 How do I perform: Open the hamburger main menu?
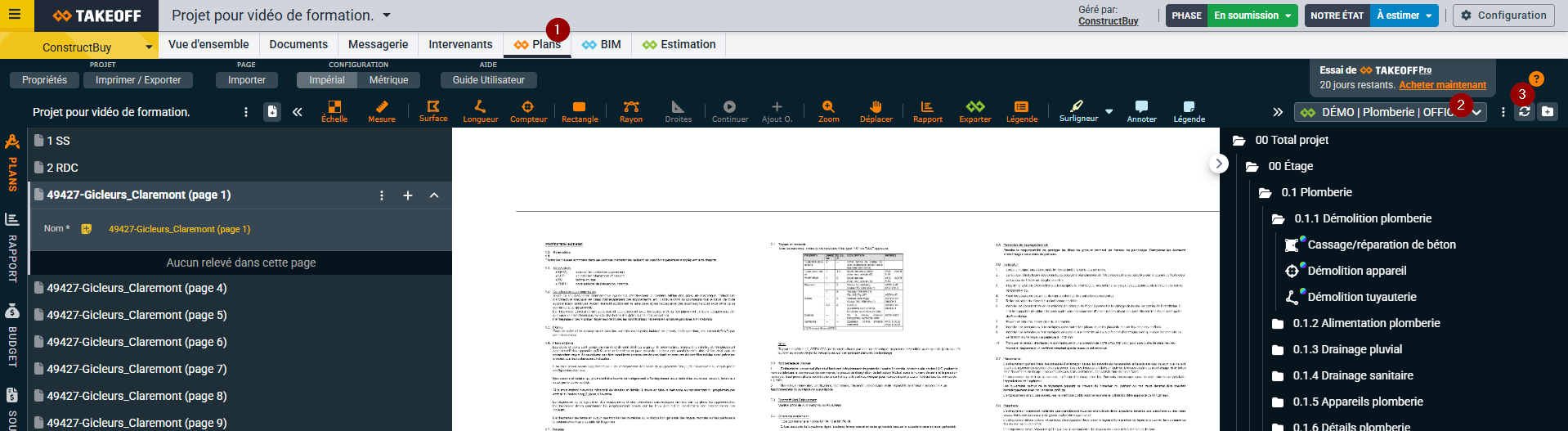(16, 16)
